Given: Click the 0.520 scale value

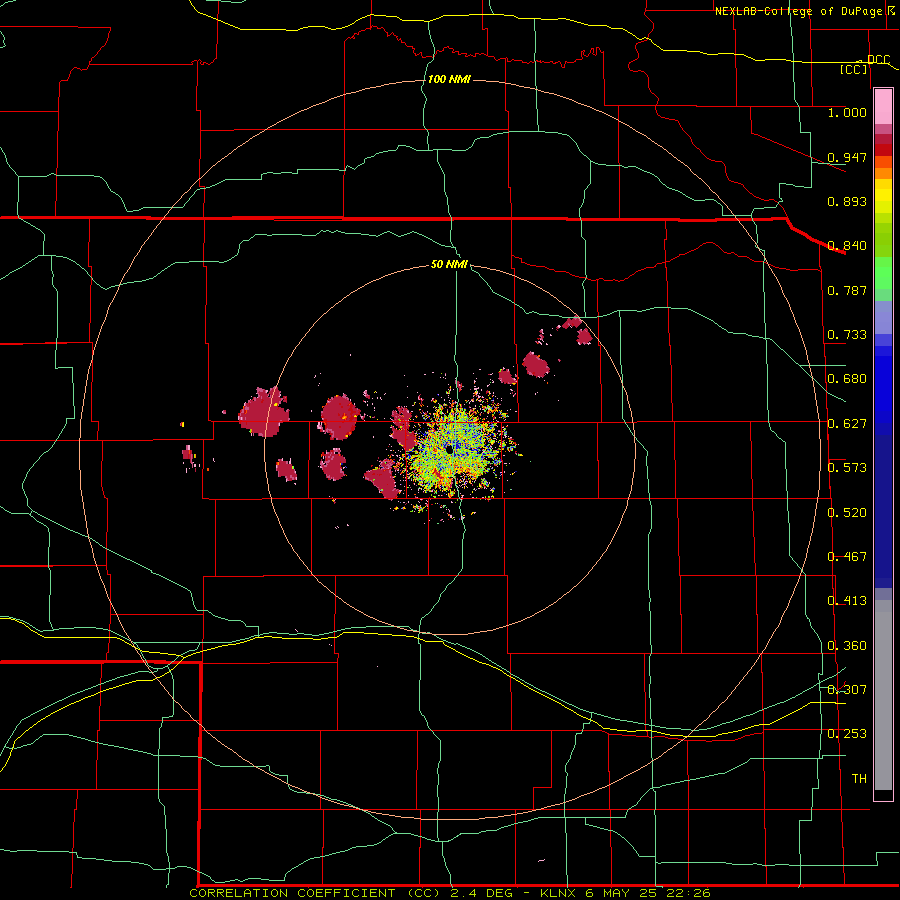Looking at the screenshot, I should click(847, 513).
